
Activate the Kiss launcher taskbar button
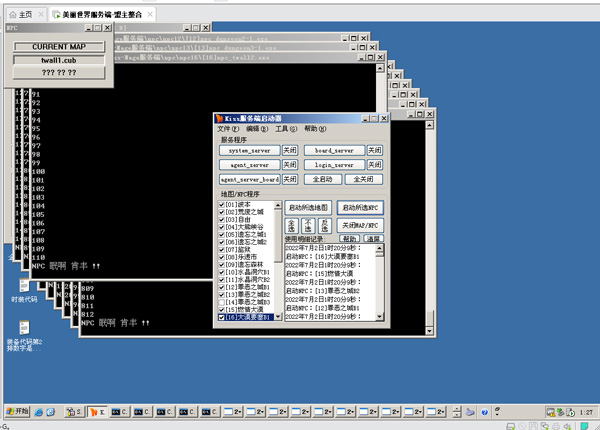tap(97, 412)
